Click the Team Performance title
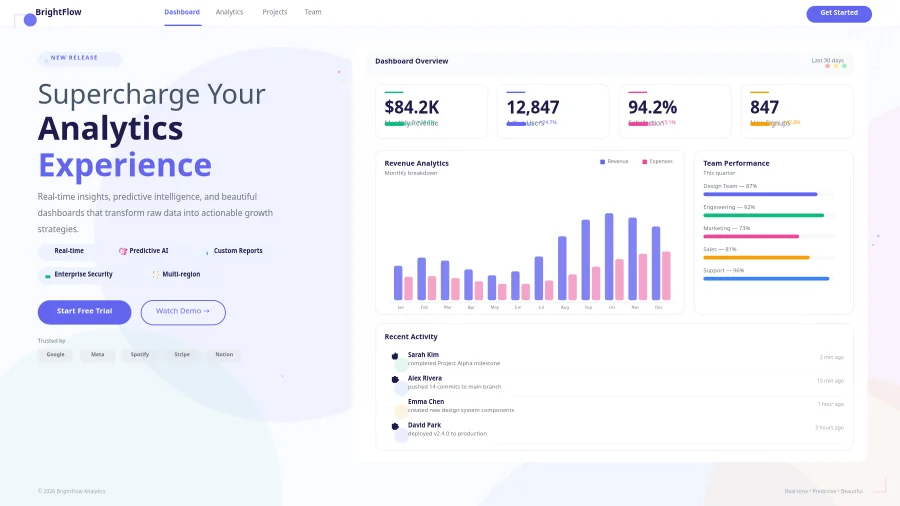The image size is (900, 506). (736, 164)
